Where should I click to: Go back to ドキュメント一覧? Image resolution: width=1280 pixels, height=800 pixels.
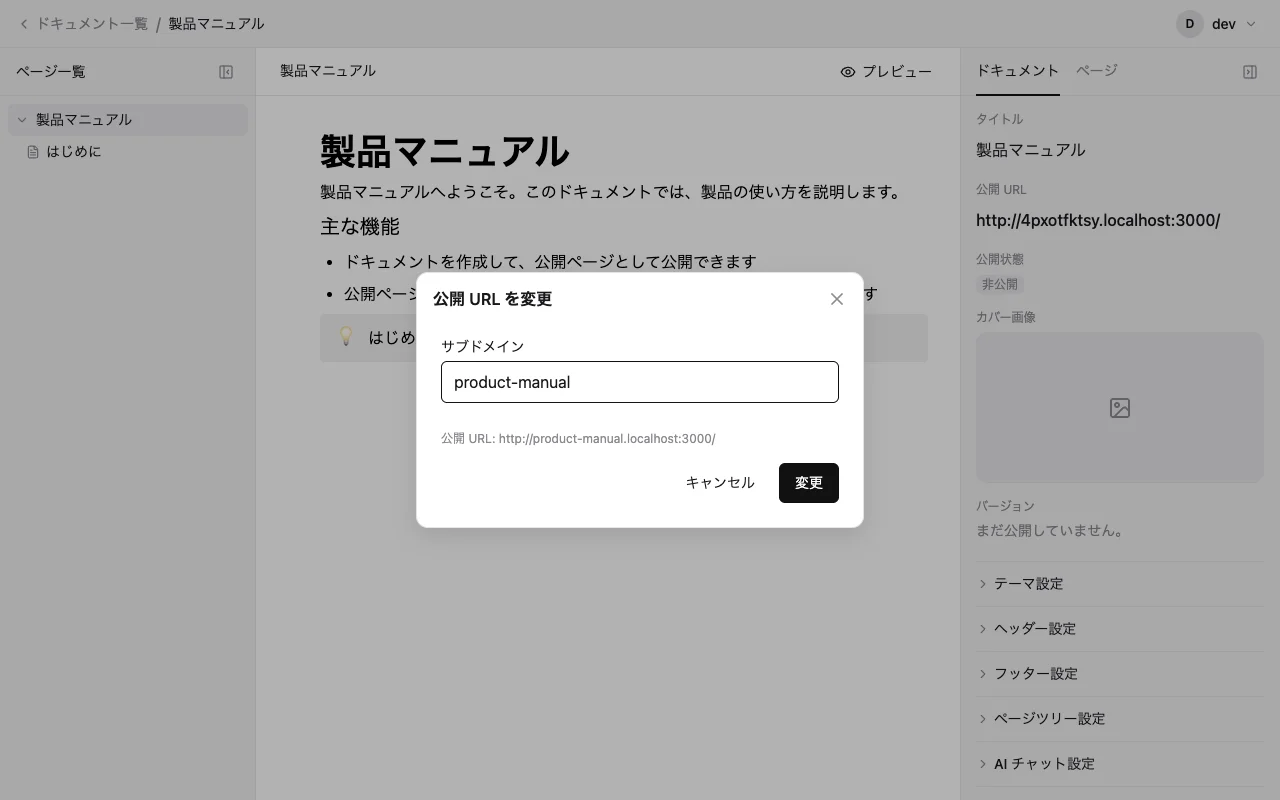click(84, 24)
